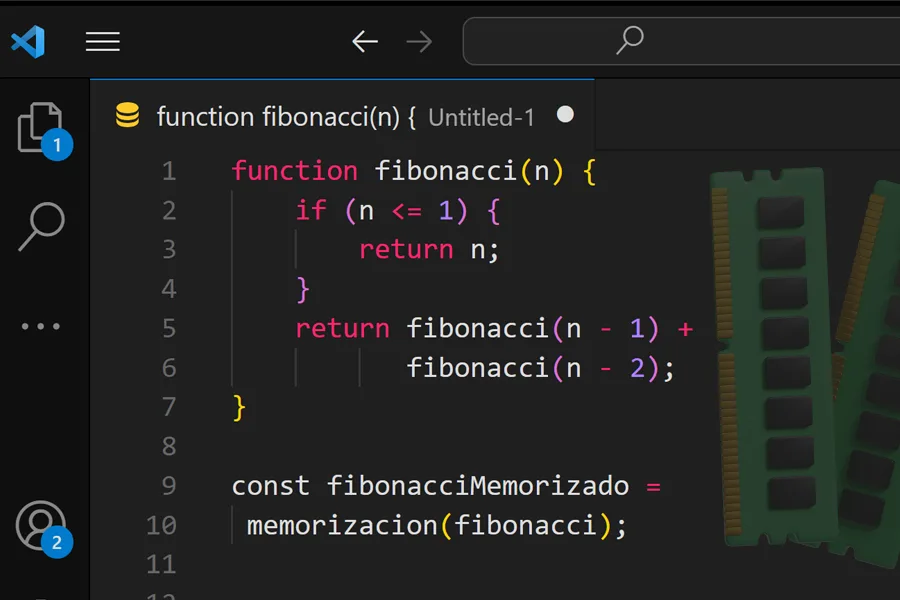
Task: Click the Visual Studio Code logo
Action: 27,41
